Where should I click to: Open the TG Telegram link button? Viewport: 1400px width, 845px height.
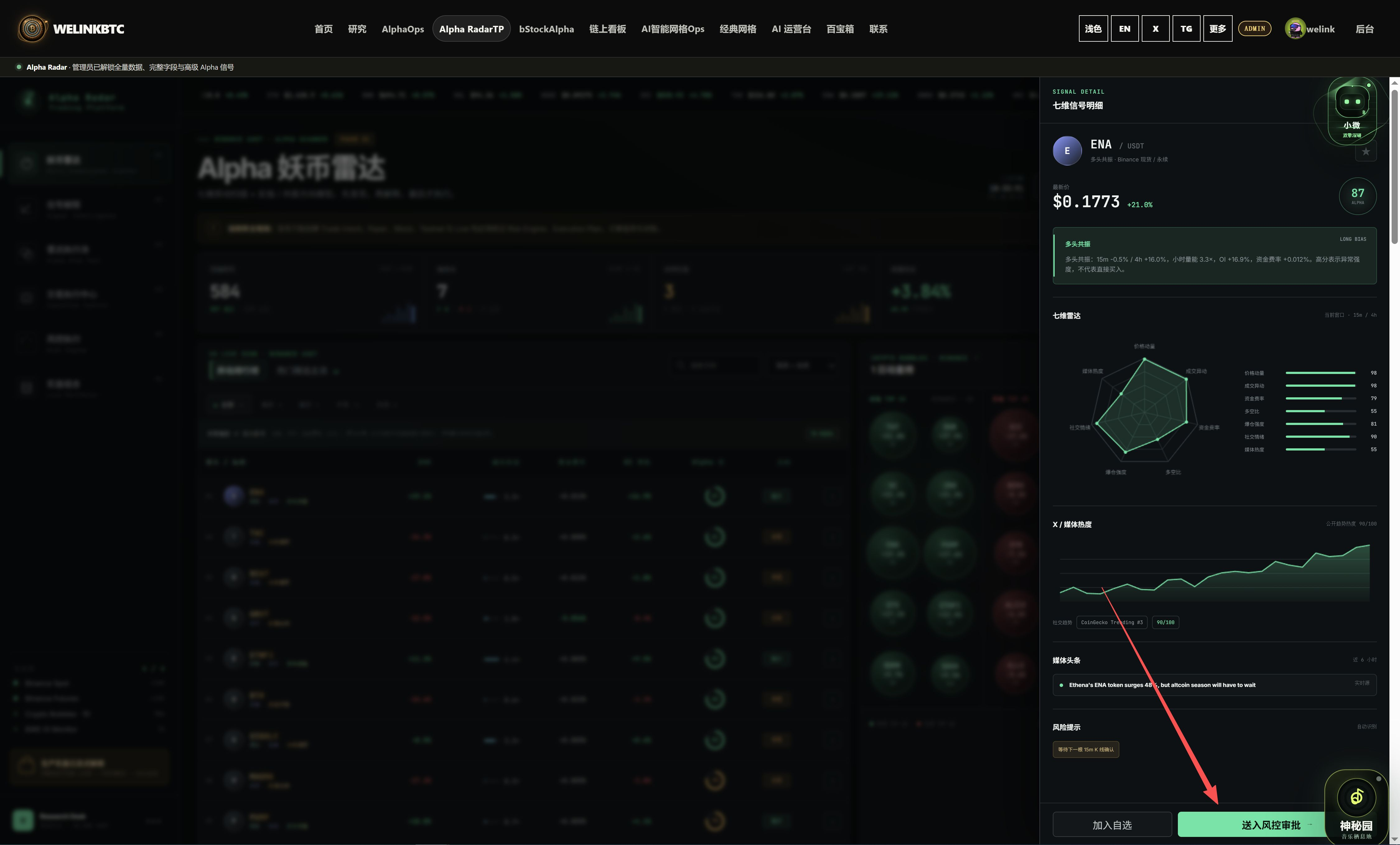click(1186, 28)
